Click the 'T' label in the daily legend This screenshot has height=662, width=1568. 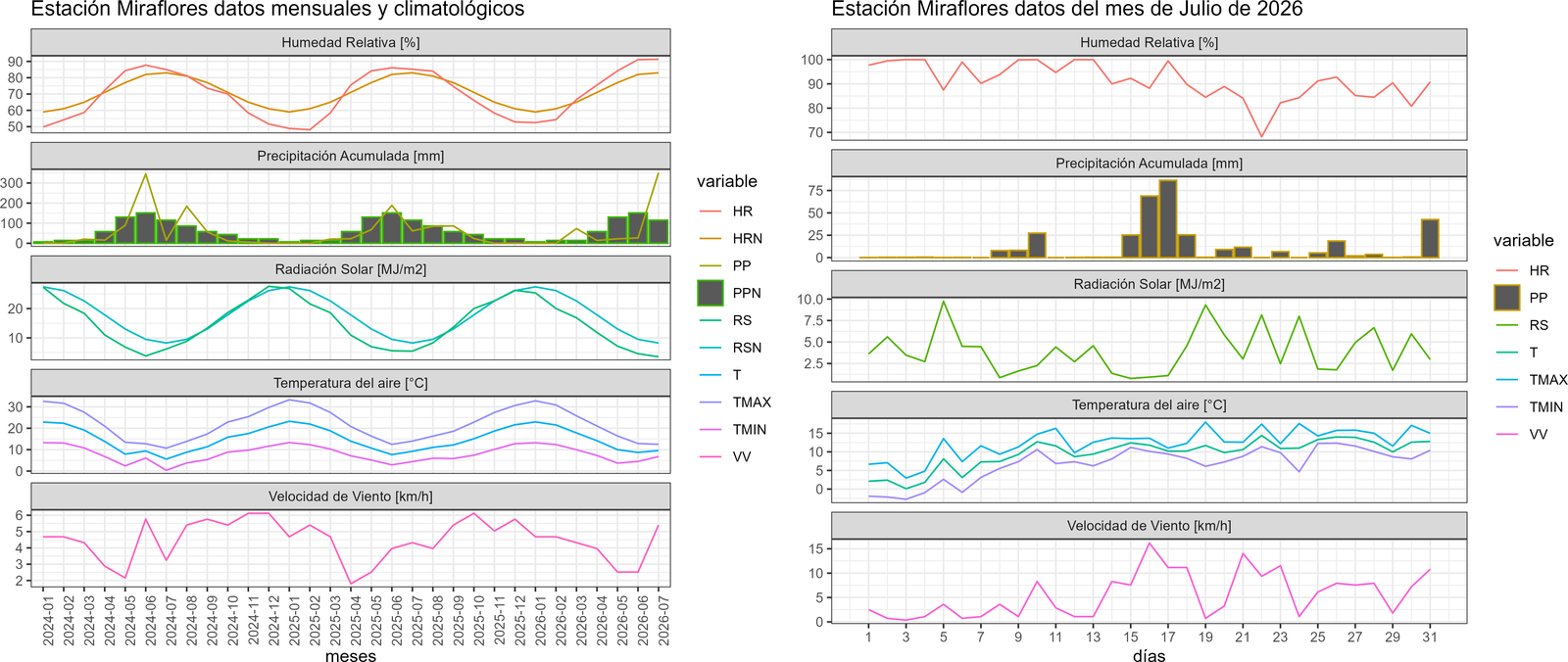1534,353
